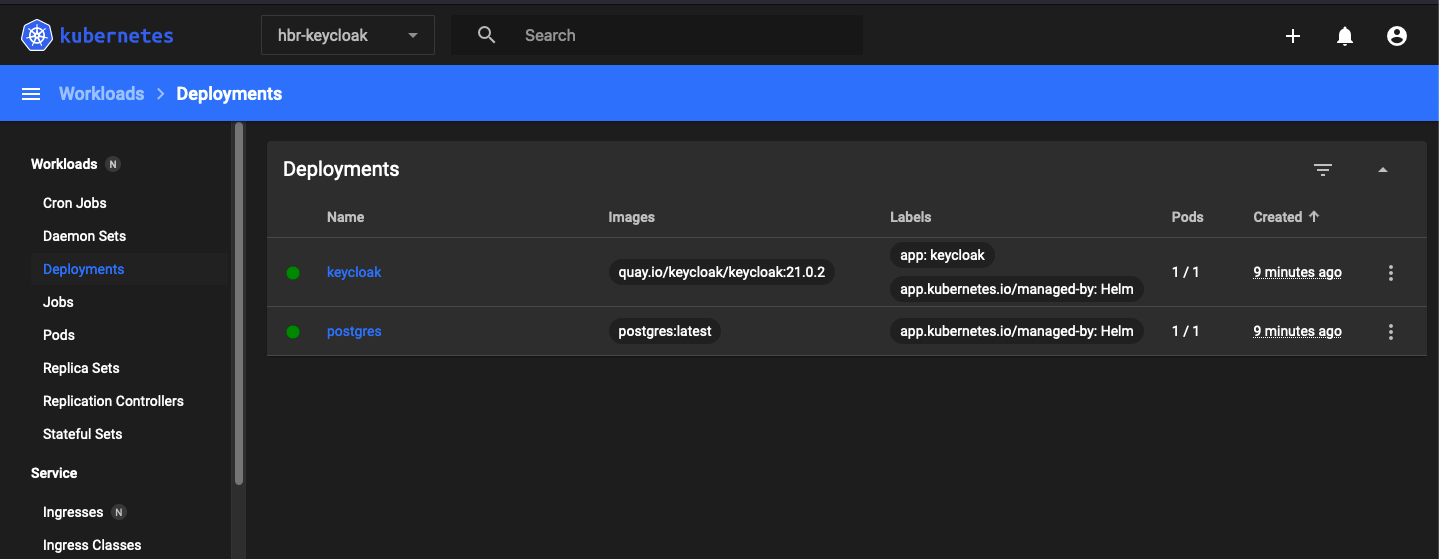Click the sidebar vertical scrollbar

[239, 304]
